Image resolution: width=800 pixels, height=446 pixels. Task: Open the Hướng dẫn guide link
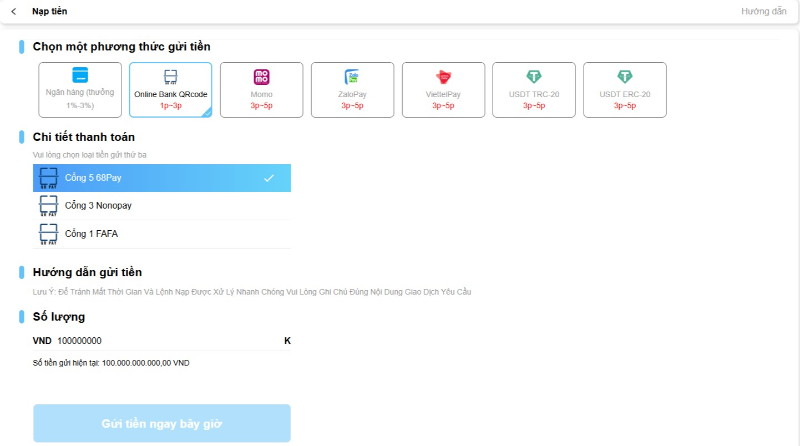click(763, 11)
